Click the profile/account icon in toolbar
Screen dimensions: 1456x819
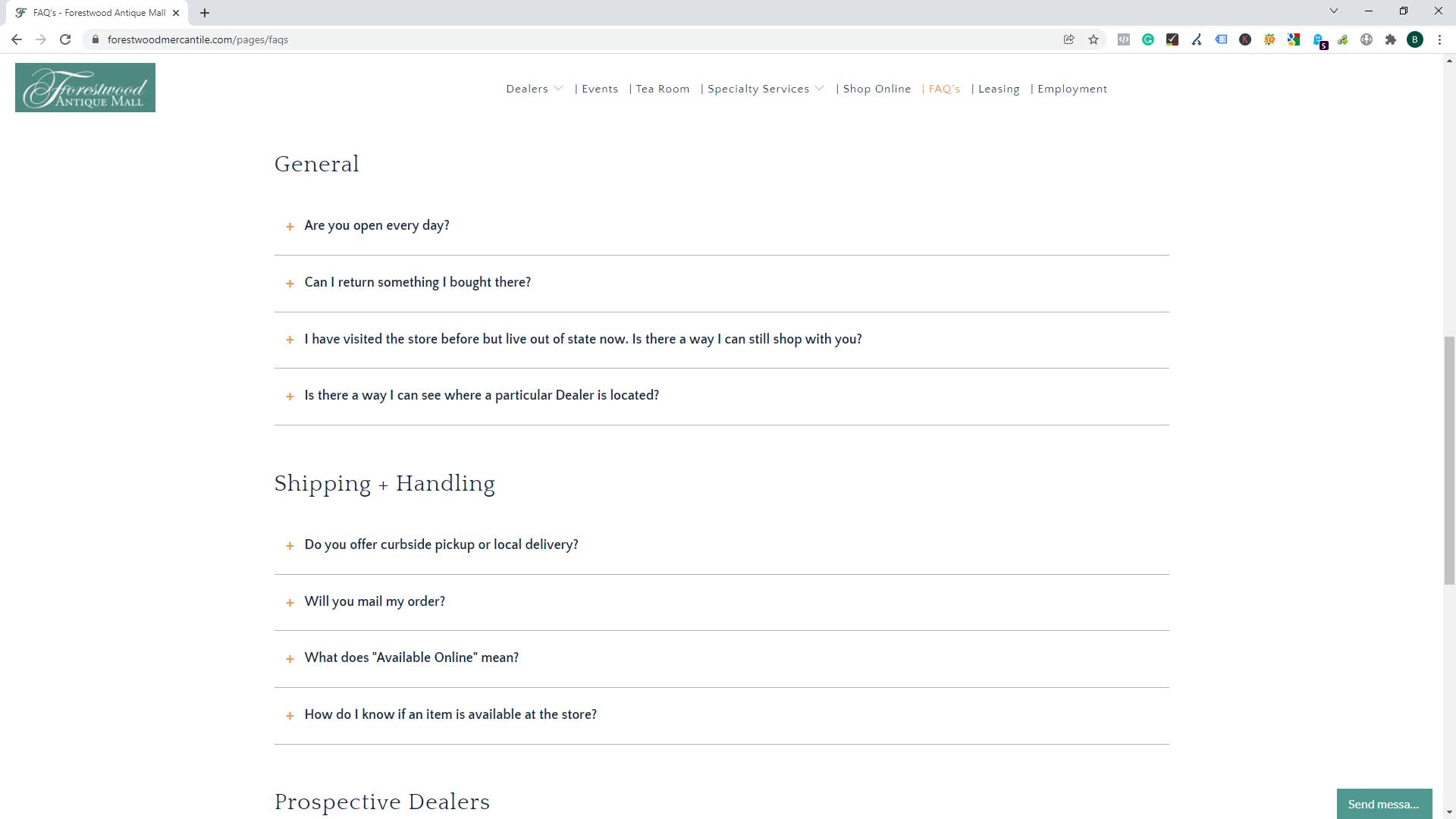coord(1415,40)
